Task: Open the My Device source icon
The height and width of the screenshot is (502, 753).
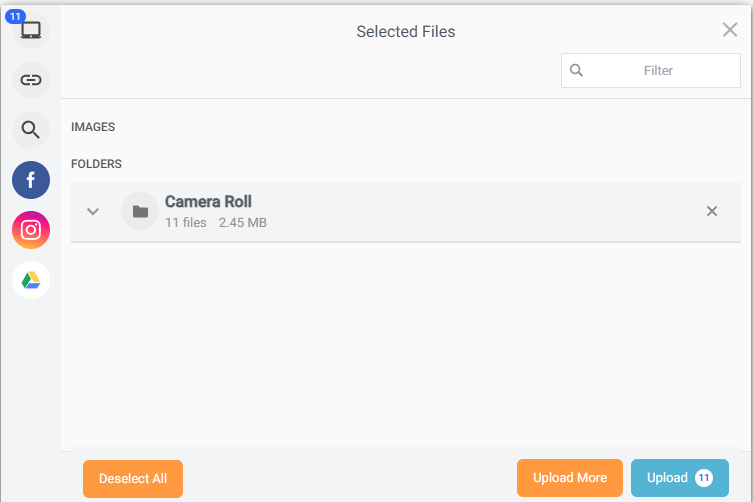Action: click(x=31, y=30)
